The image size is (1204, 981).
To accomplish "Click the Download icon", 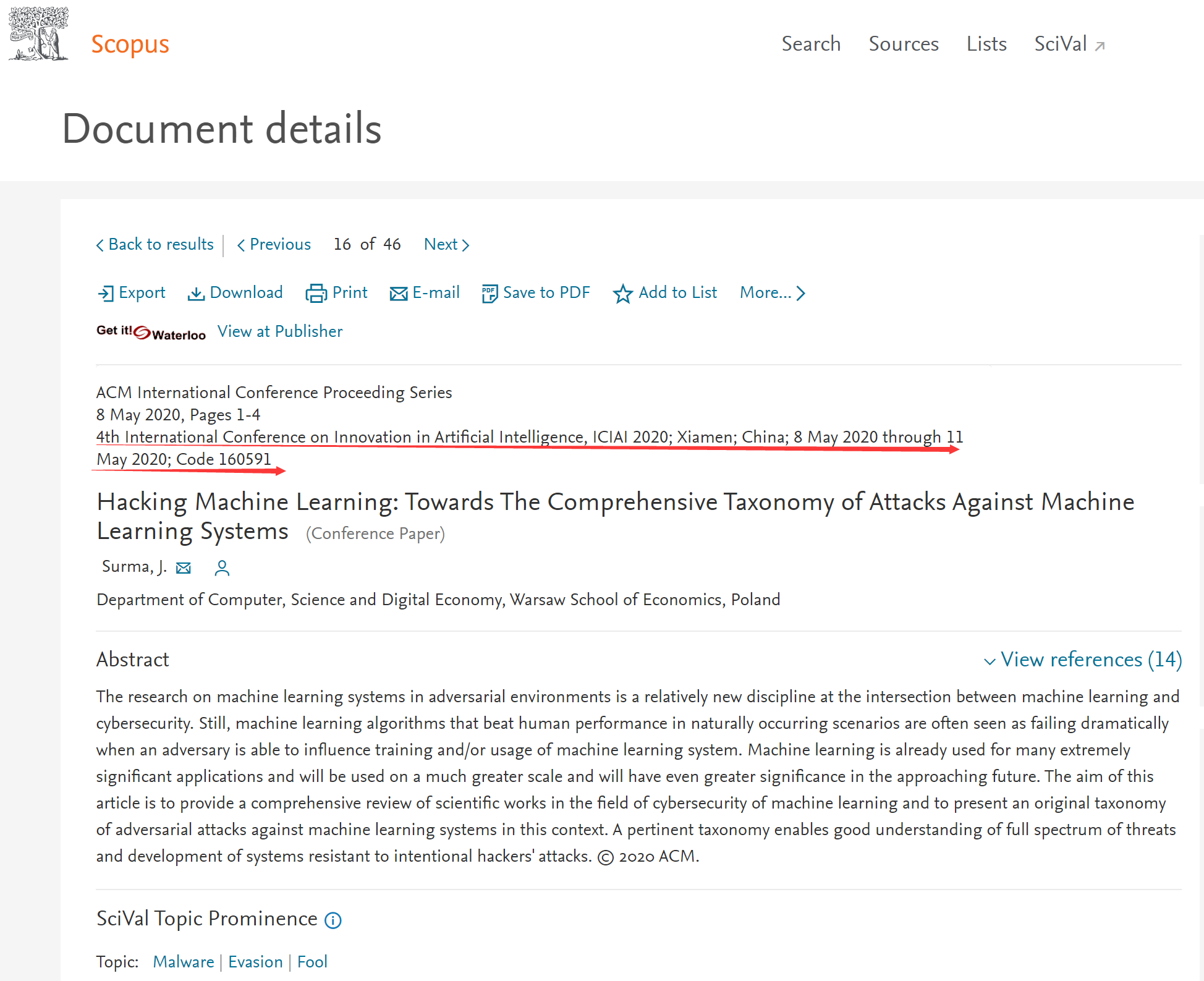I will pos(196,294).
